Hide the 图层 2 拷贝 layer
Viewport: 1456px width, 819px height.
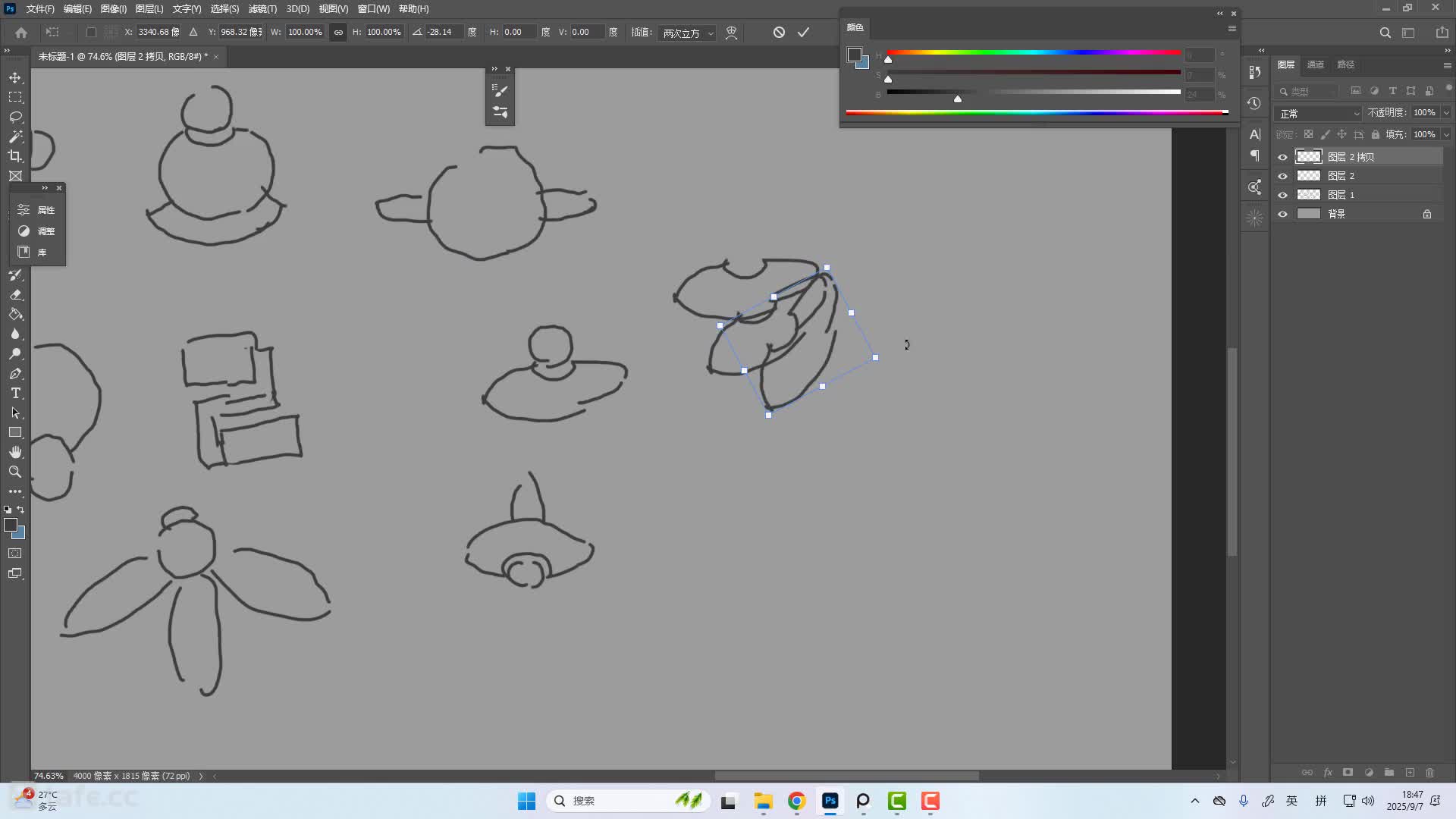[x=1282, y=157]
